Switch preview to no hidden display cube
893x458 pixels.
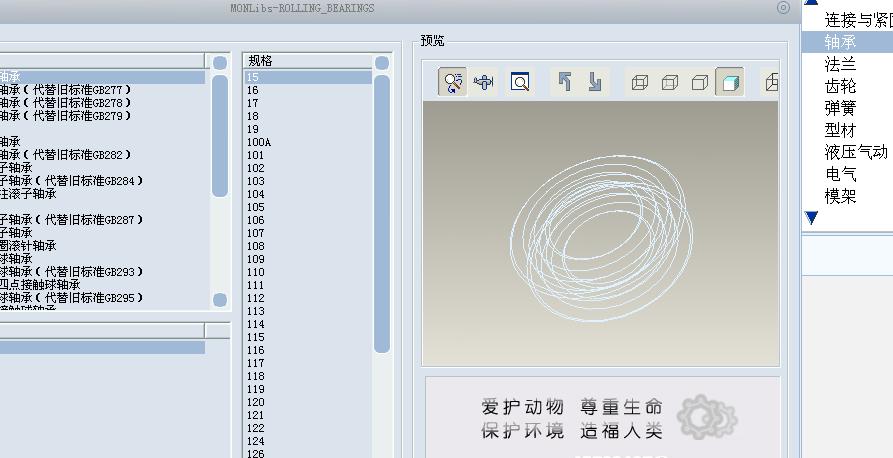[699, 83]
